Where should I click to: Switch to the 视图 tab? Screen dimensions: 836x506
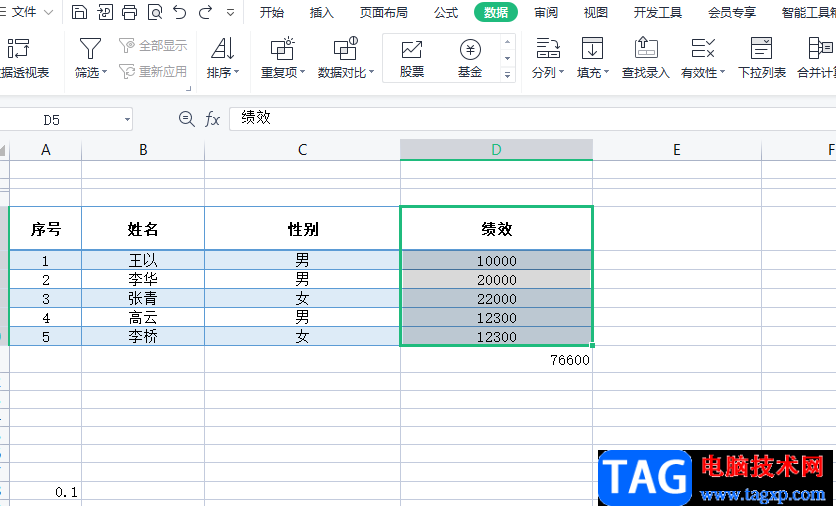click(x=596, y=13)
